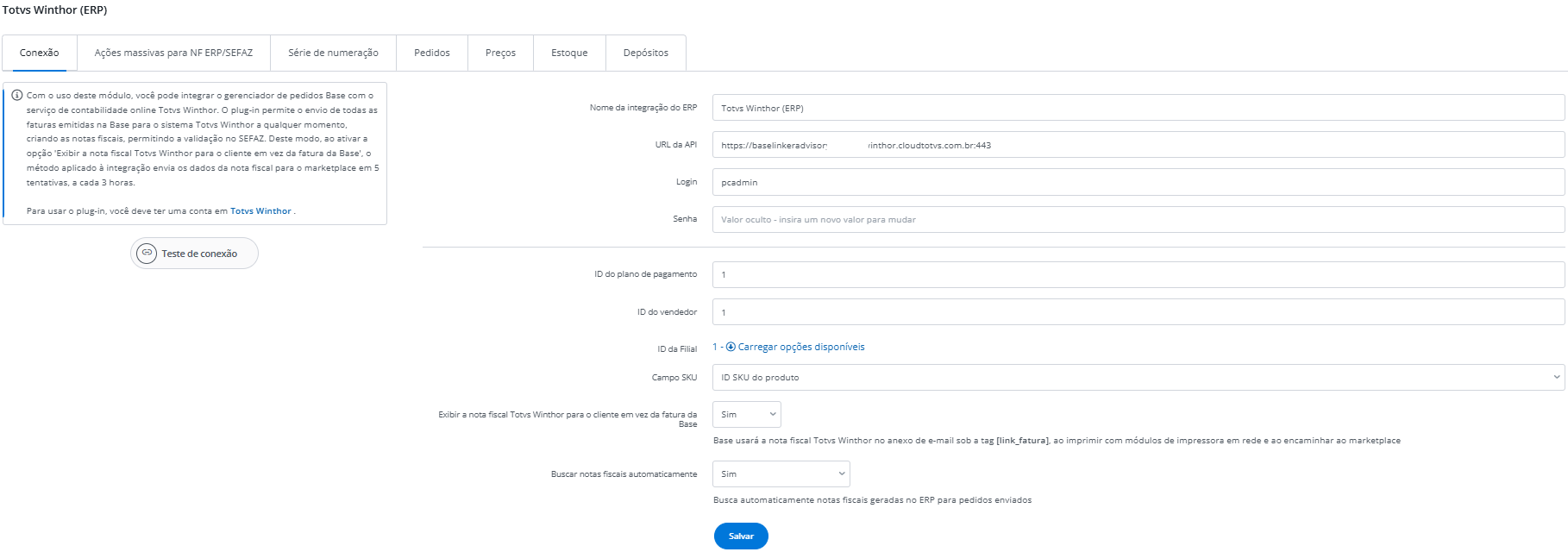Click the download icon beside Carregar opções
Viewport: 1568px width, 552px height.
(x=731, y=347)
